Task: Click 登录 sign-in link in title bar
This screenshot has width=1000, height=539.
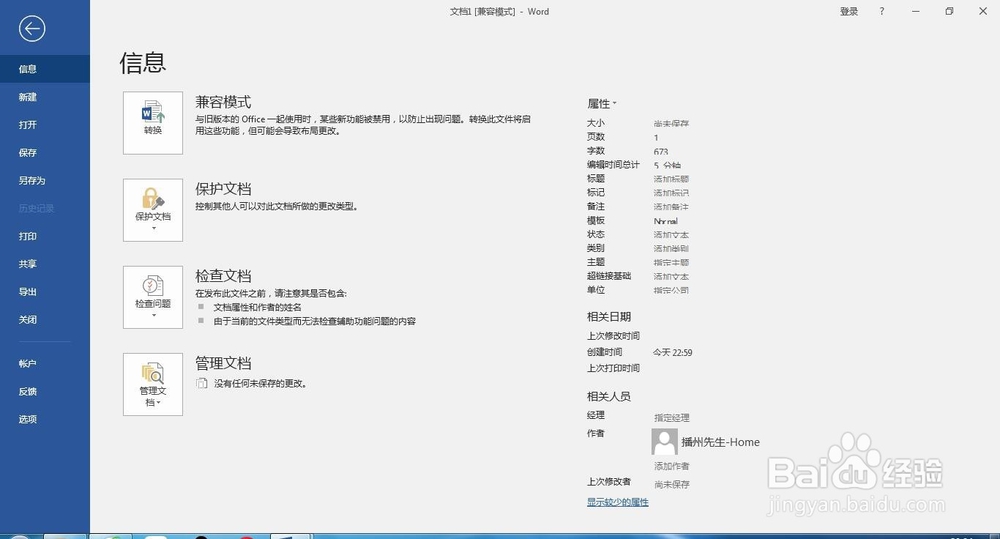Action: (849, 11)
